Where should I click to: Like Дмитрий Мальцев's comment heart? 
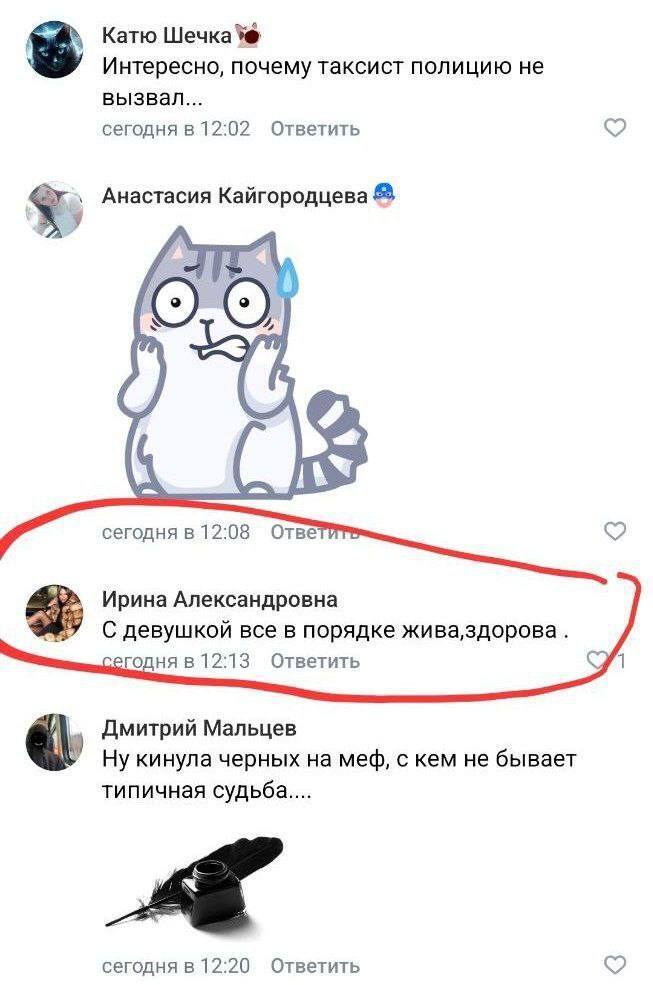[615, 964]
